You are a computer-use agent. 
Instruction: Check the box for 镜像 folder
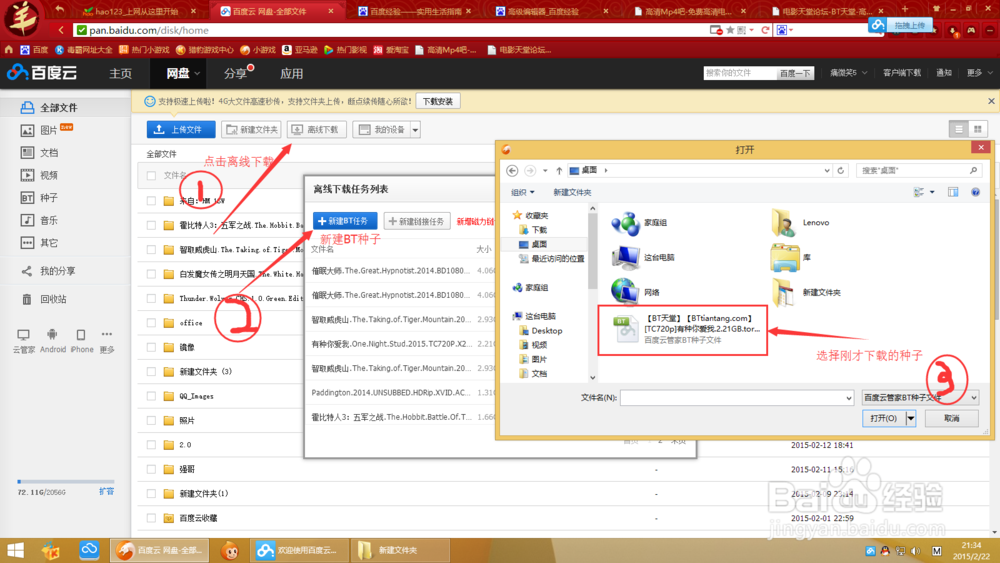(x=151, y=347)
